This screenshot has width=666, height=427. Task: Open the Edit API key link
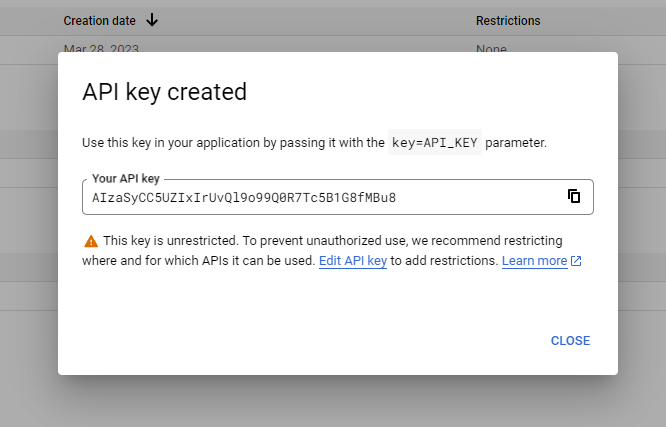click(352, 260)
